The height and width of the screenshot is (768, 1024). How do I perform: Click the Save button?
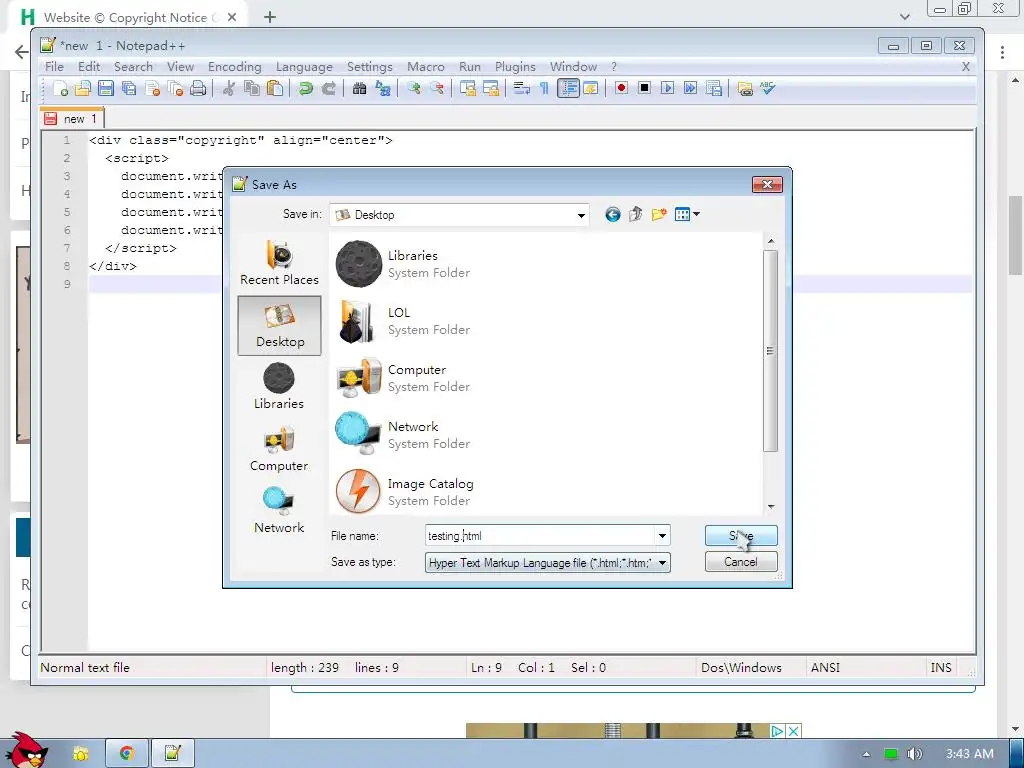click(741, 536)
